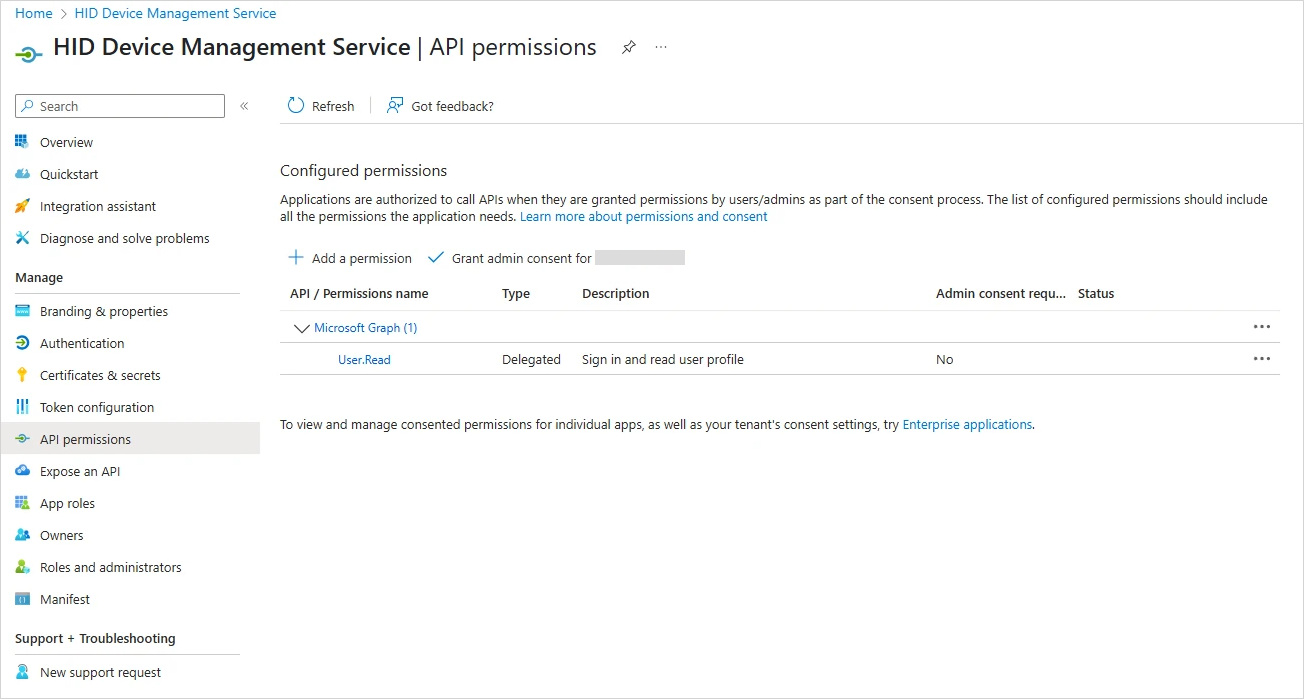
Task: Open Quickstart via its cloud icon
Action: point(22,174)
